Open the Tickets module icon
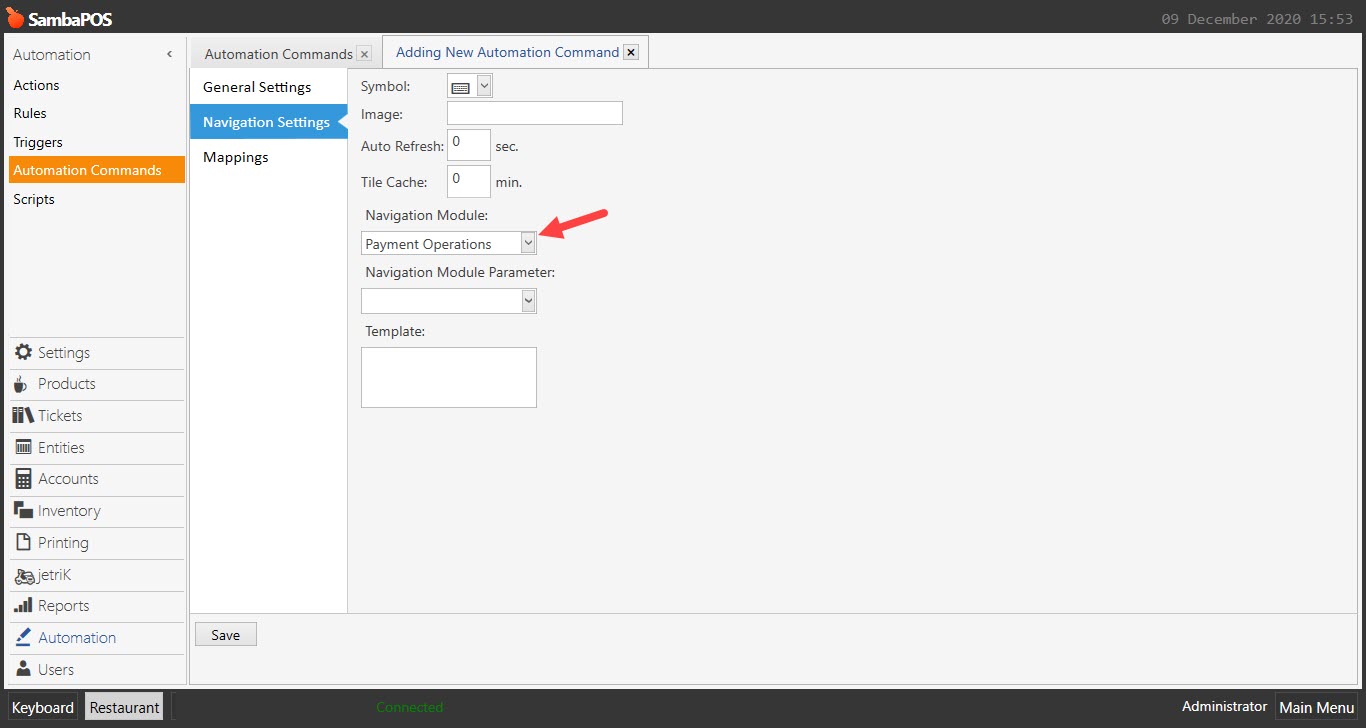This screenshot has height=728, width=1366. [22, 416]
